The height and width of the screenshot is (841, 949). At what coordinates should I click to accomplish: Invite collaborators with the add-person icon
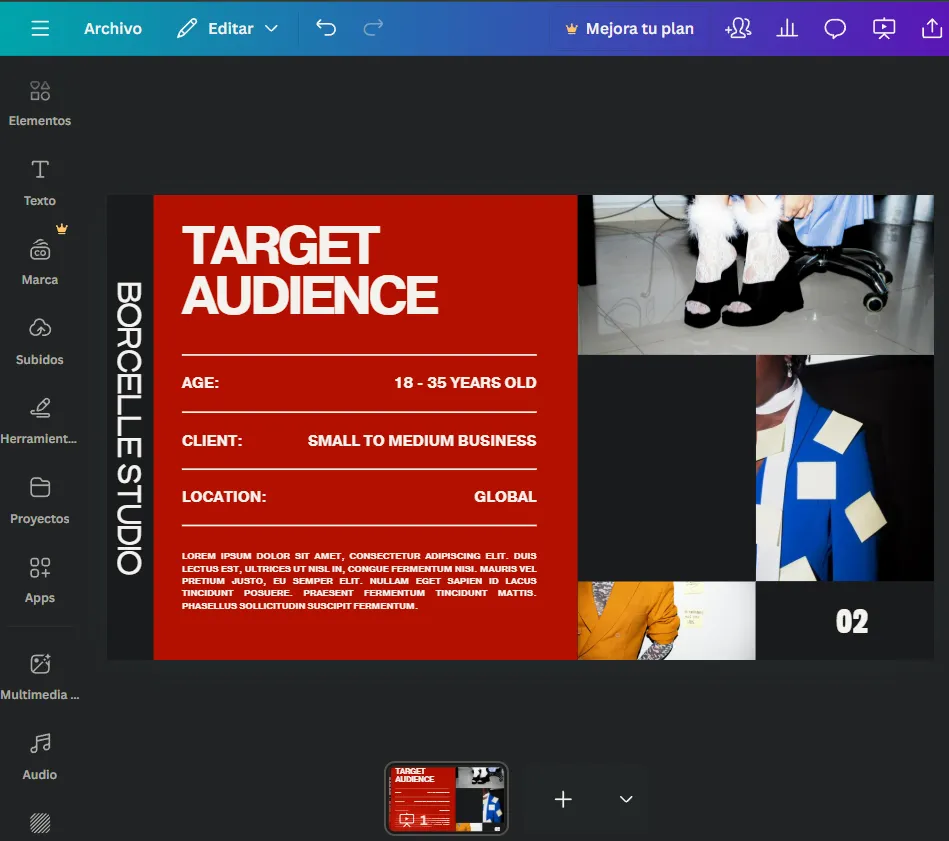738,28
